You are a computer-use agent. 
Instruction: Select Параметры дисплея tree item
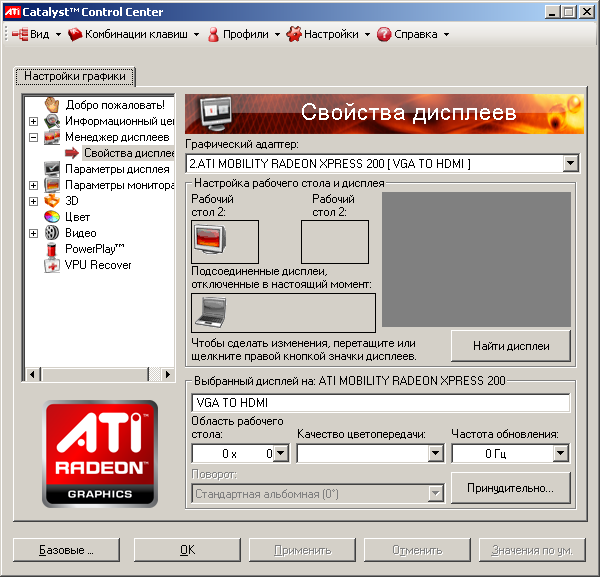click(x=117, y=169)
